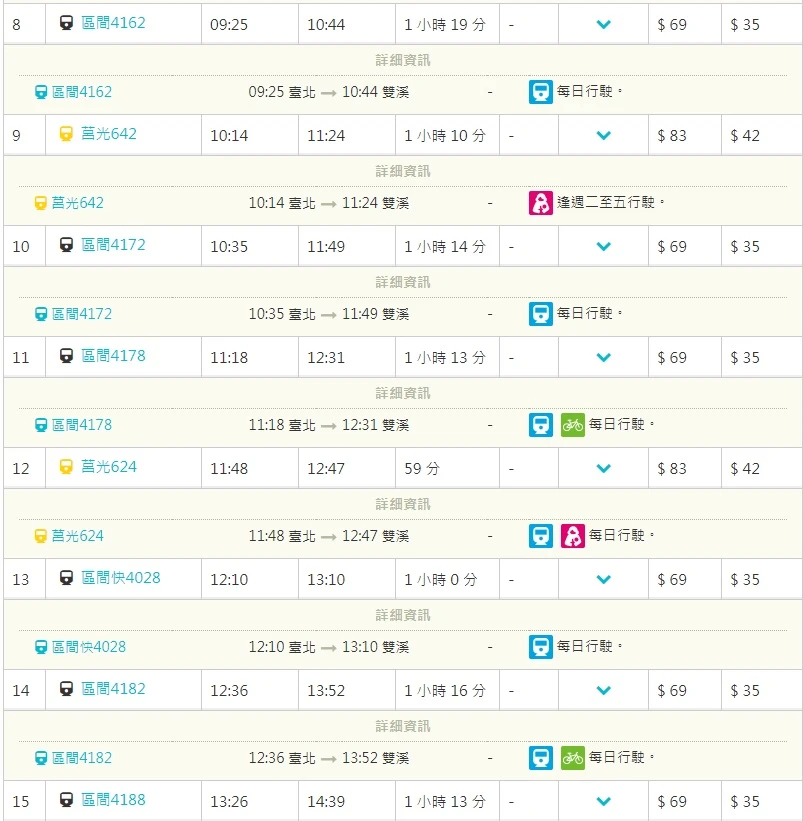Click the black train icon beside 區間4188
This screenshot has height=821, width=803.
click(x=66, y=800)
